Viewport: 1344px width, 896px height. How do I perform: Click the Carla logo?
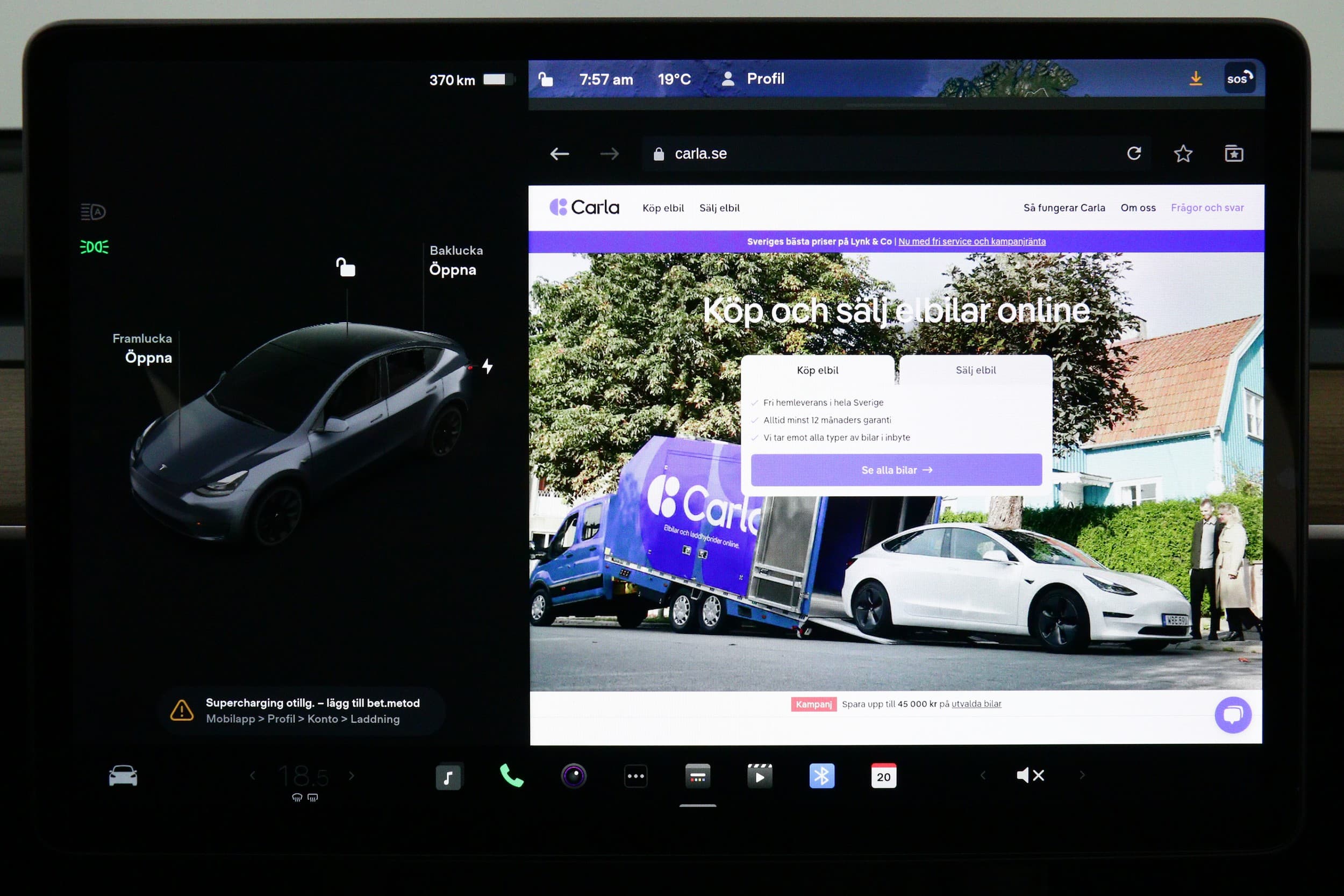click(x=584, y=207)
